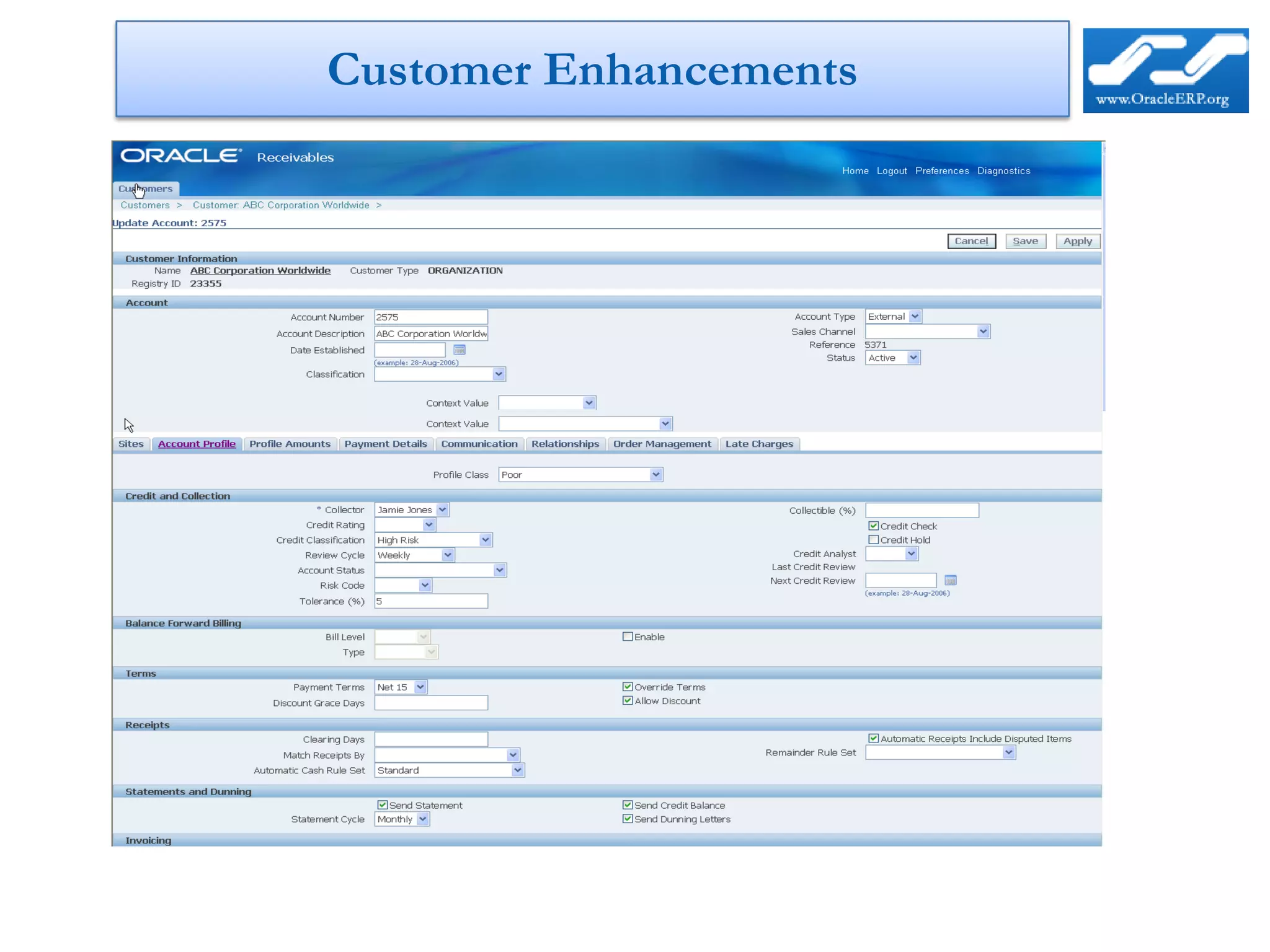Open the Diagnostics link
The width and height of the screenshot is (1270, 952).
[x=1003, y=171]
